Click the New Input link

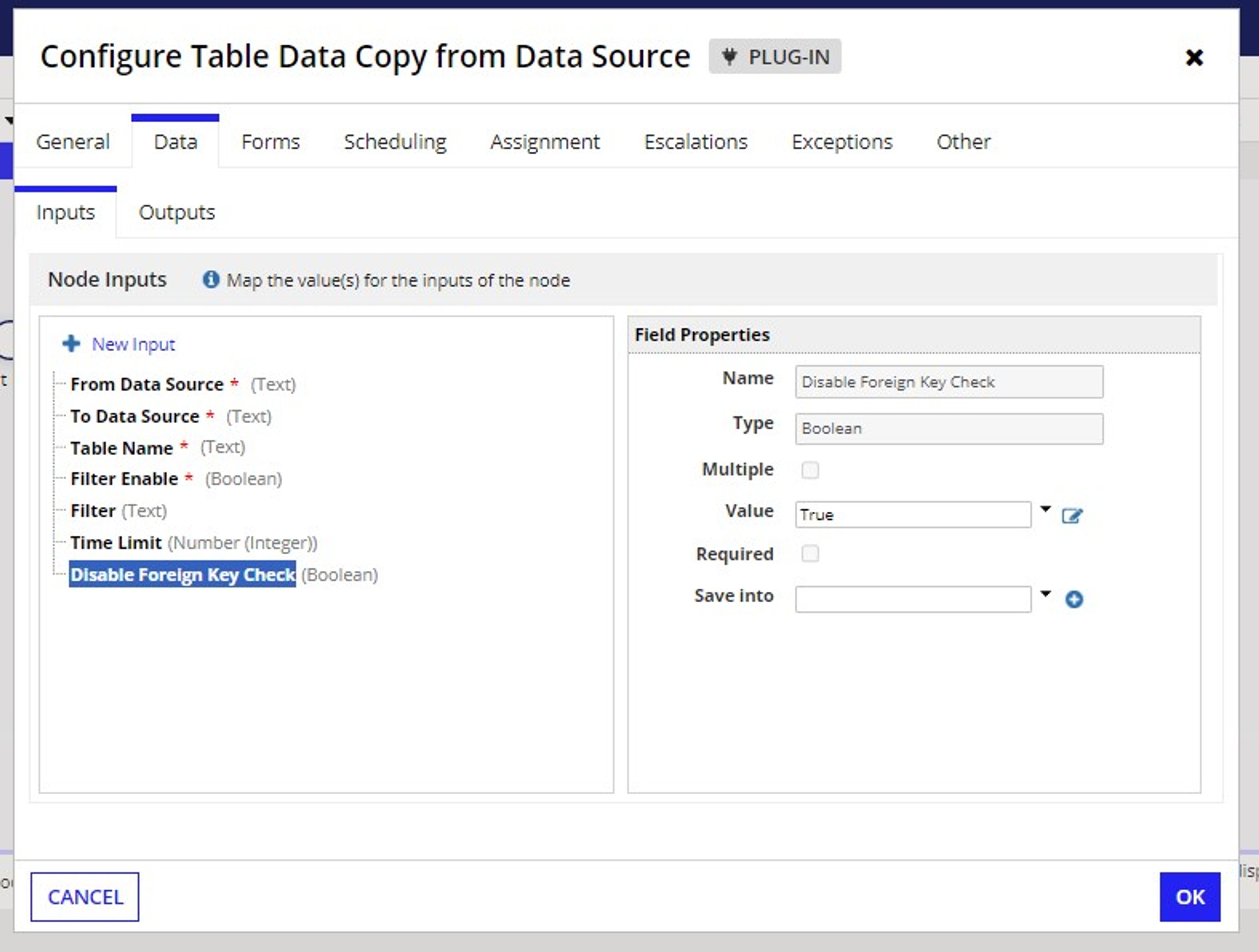[133, 344]
